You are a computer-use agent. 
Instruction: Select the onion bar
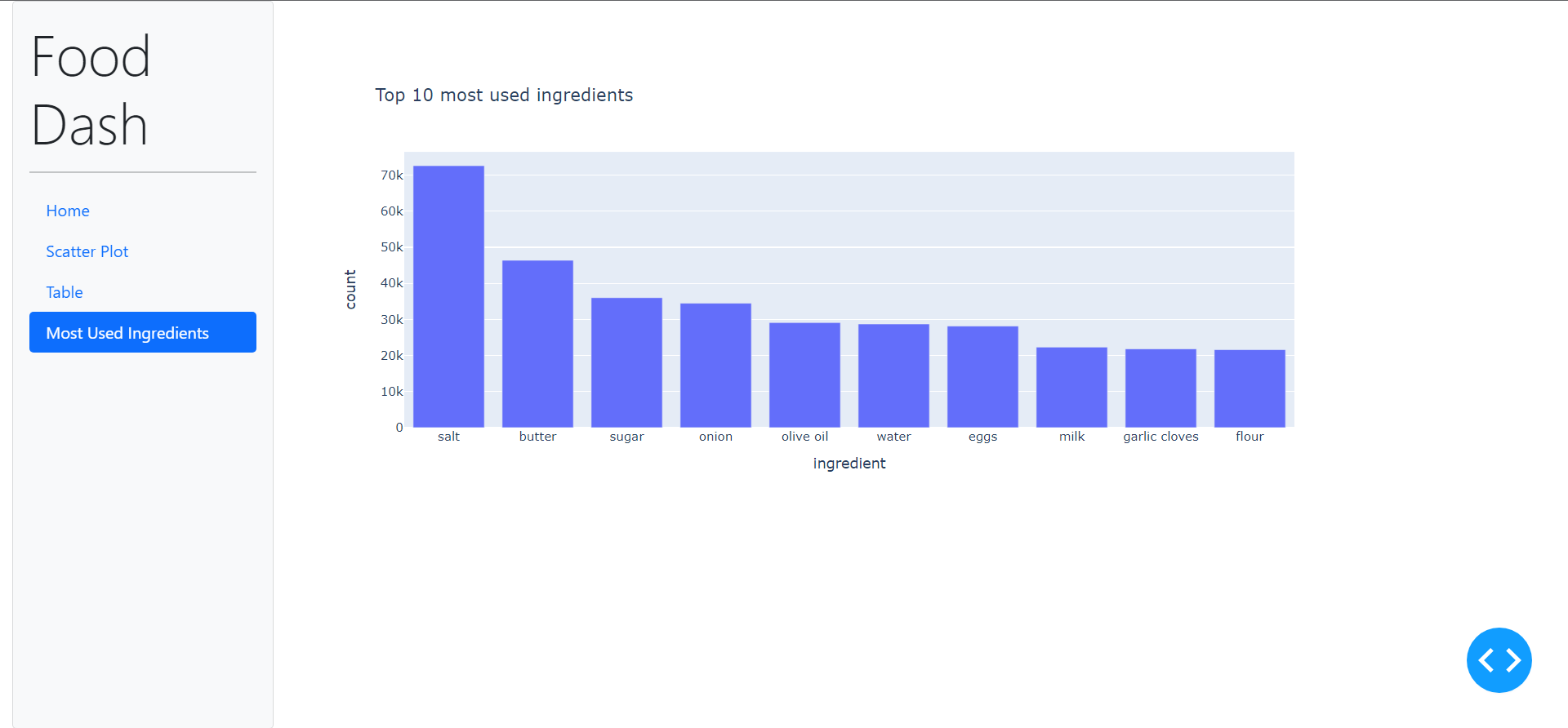point(715,365)
